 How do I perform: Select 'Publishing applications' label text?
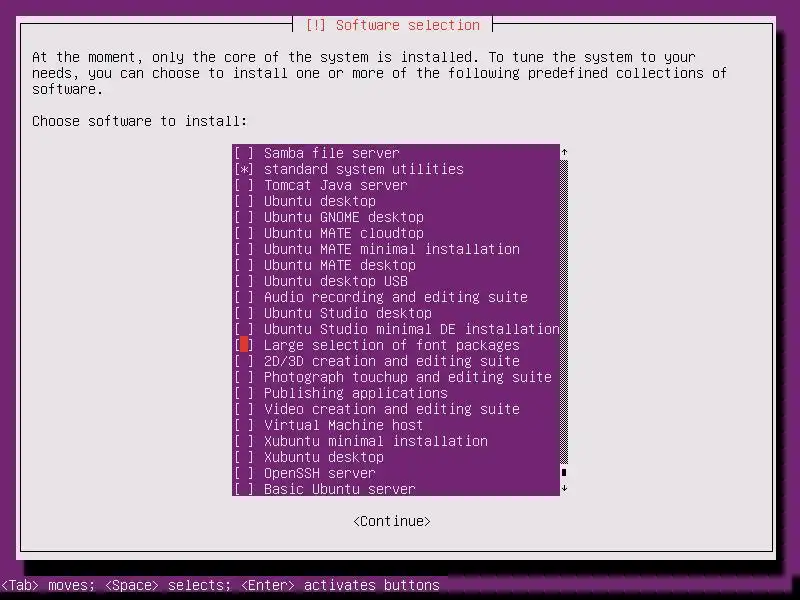(356, 393)
